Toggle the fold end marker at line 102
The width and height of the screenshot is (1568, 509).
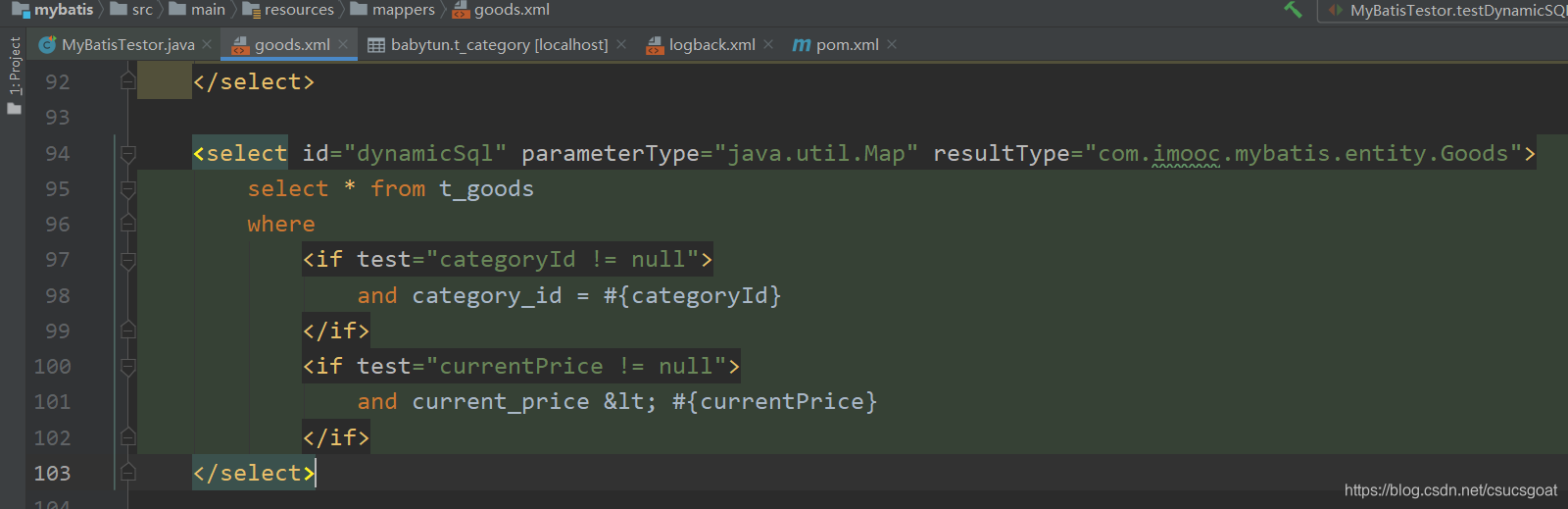coord(127,437)
